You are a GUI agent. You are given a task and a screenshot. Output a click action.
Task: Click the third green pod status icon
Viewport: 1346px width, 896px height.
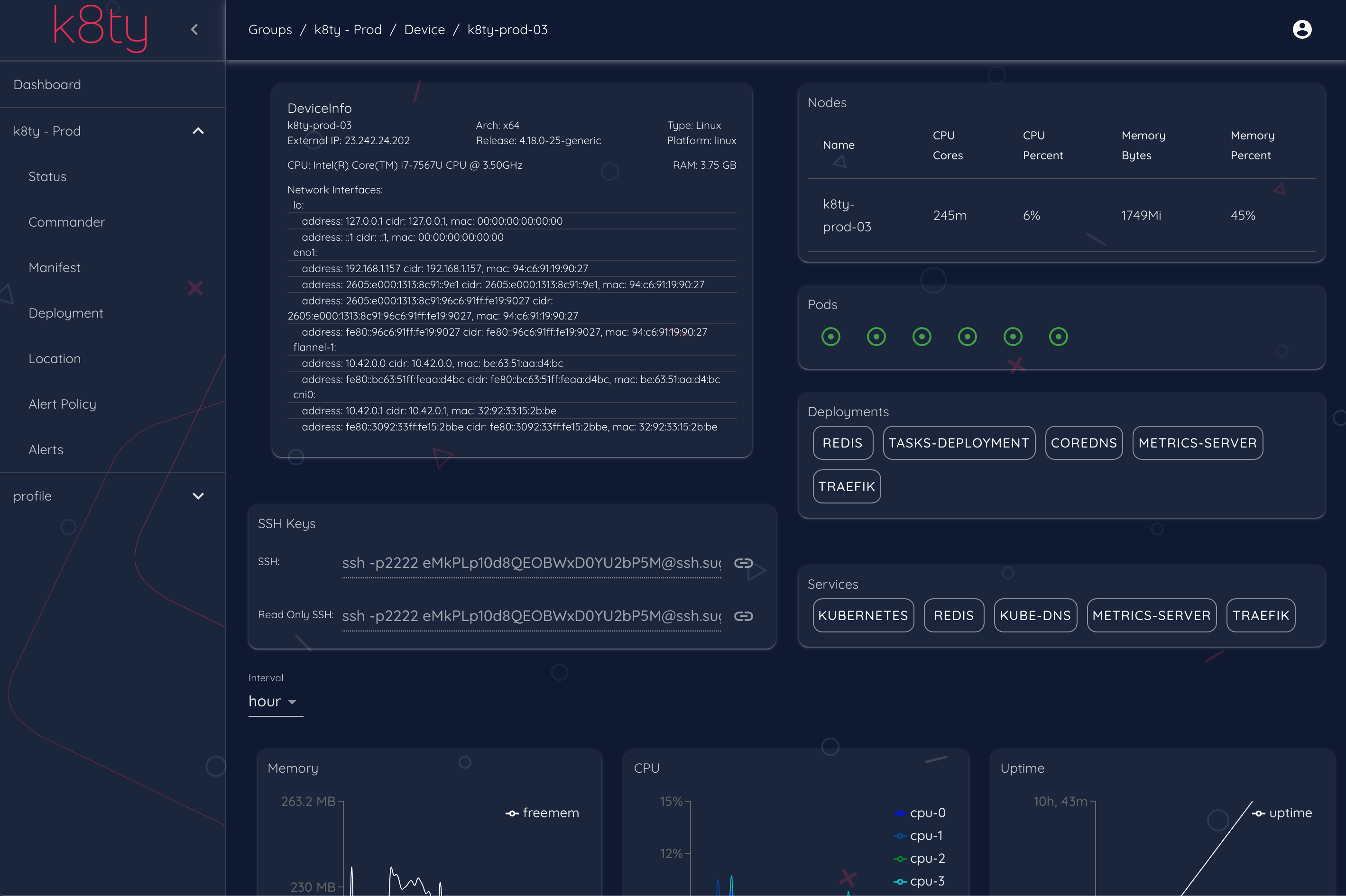tap(922, 337)
